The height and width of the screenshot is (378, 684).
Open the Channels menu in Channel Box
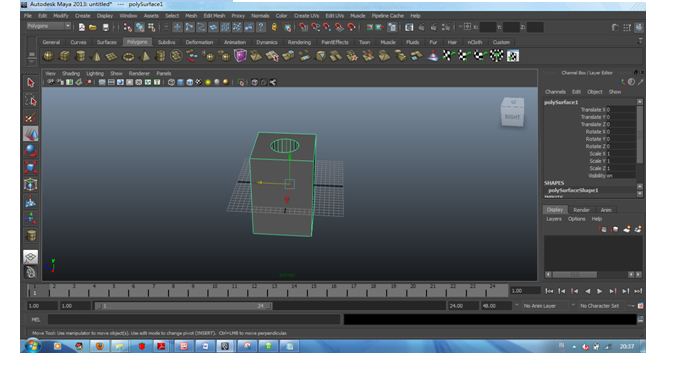(555, 92)
